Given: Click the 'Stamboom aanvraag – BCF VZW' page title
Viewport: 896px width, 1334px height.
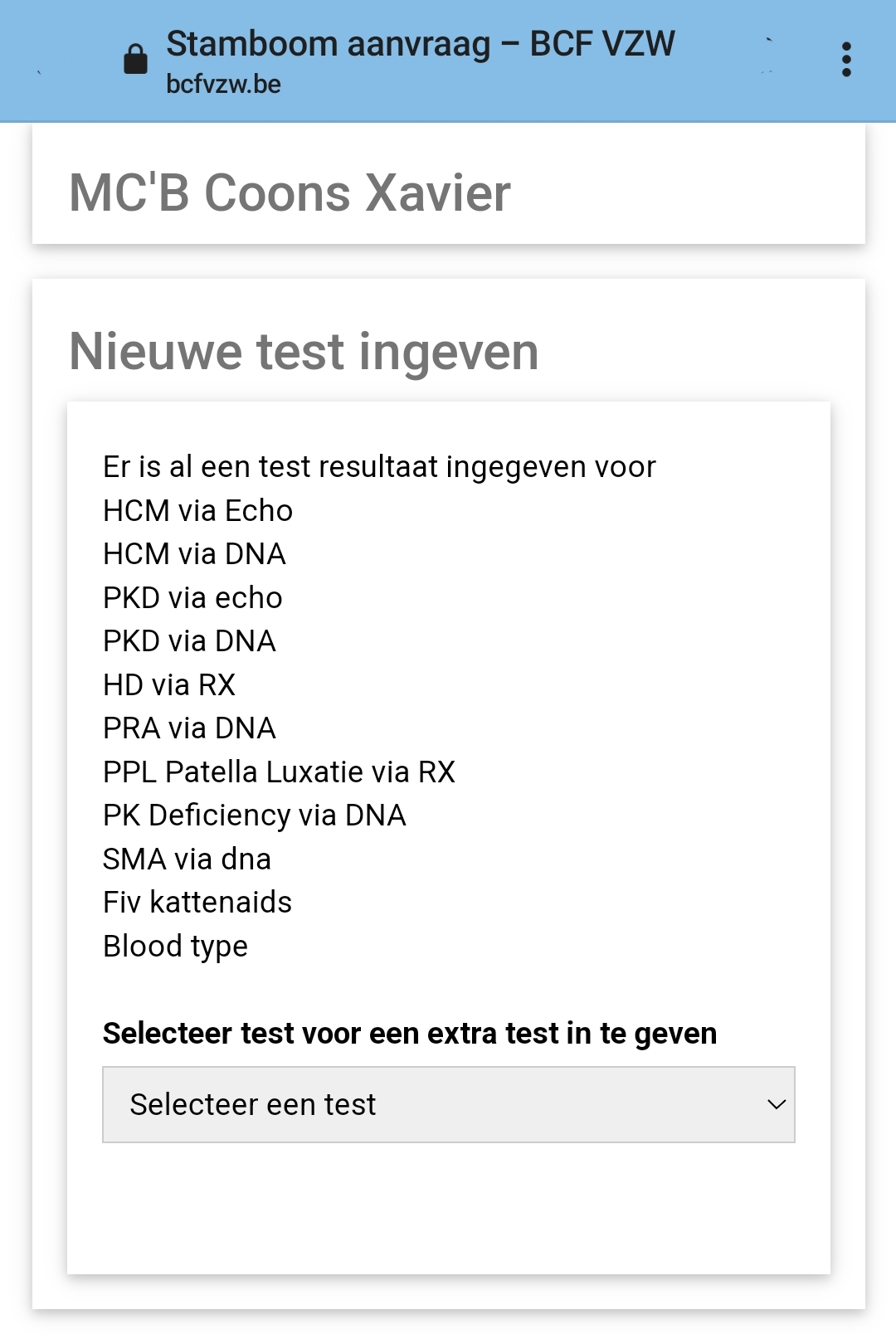Looking at the screenshot, I should click(x=421, y=44).
